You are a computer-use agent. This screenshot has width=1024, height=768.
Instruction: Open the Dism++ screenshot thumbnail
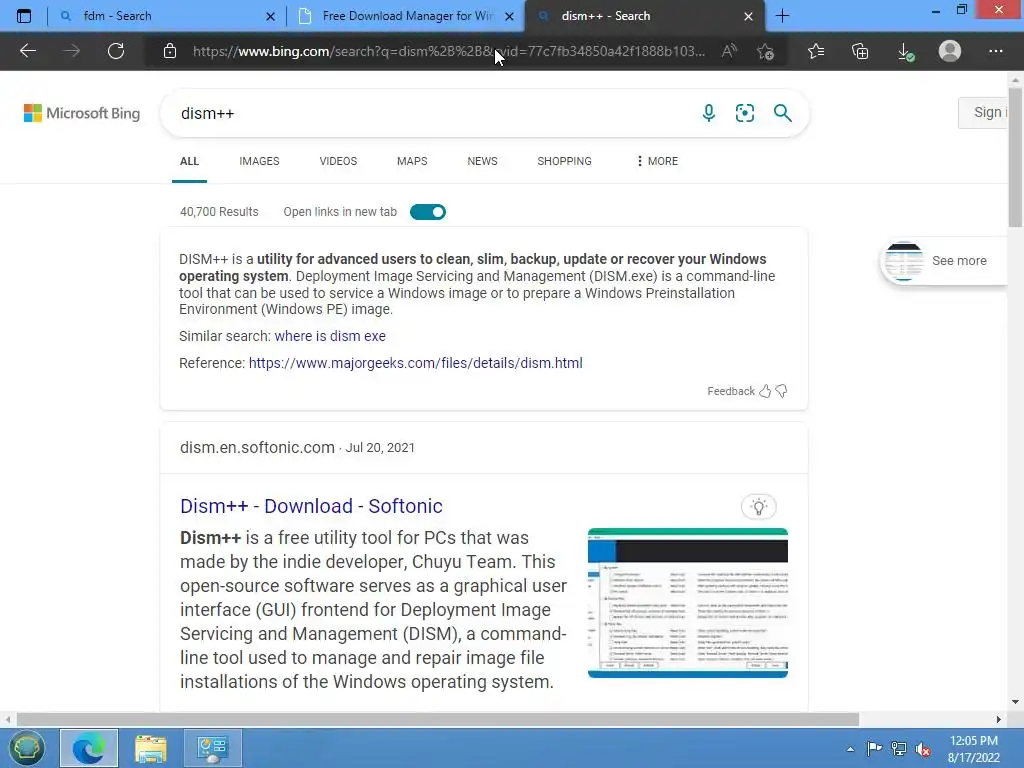[688, 602]
